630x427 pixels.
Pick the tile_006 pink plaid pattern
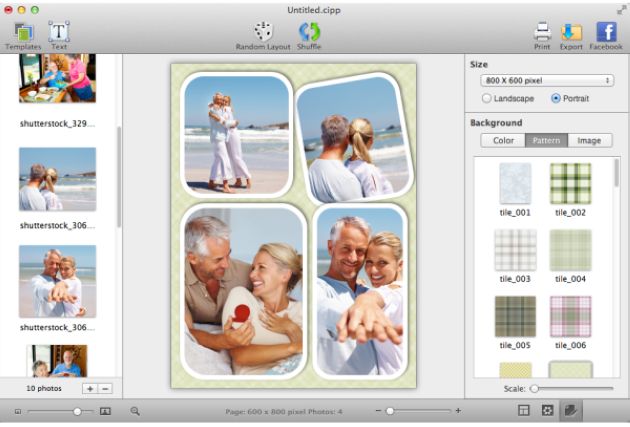(570, 316)
